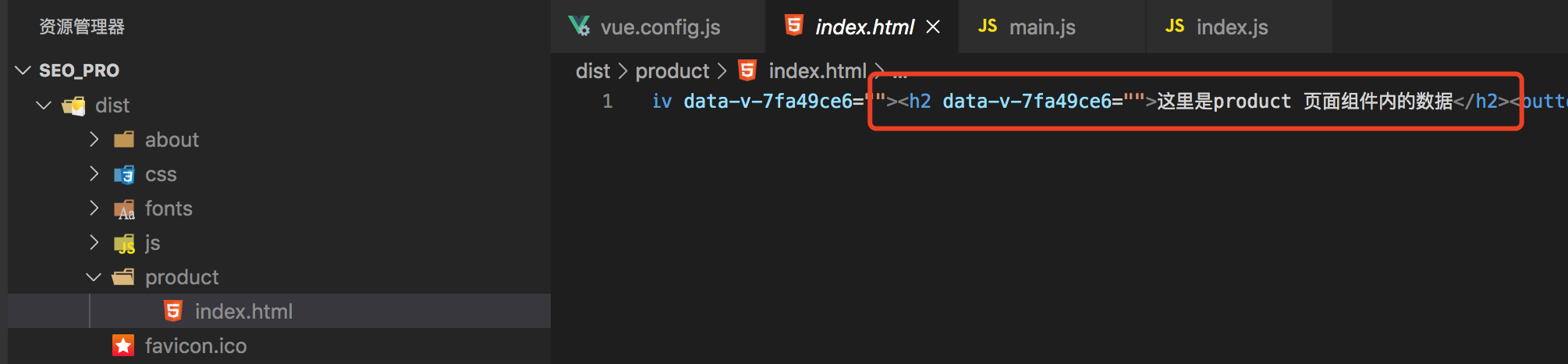The image size is (1568, 364).
Task: Close the index.html editor tab
Action: coord(933,27)
